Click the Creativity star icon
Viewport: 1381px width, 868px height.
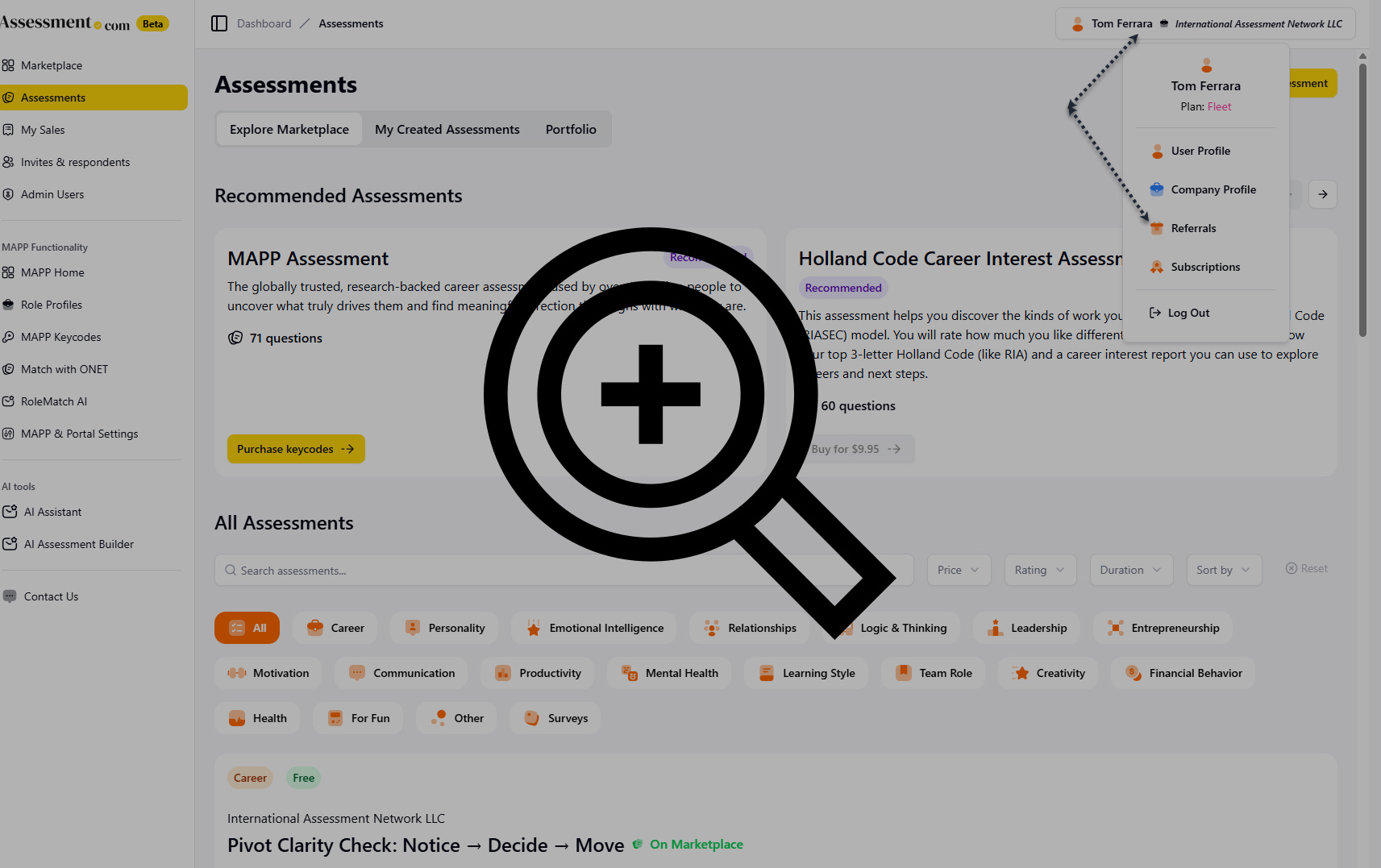point(1021,673)
